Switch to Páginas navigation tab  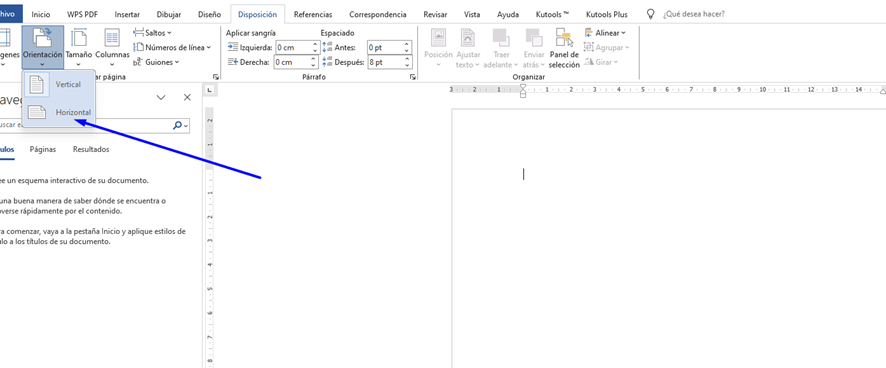43,150
